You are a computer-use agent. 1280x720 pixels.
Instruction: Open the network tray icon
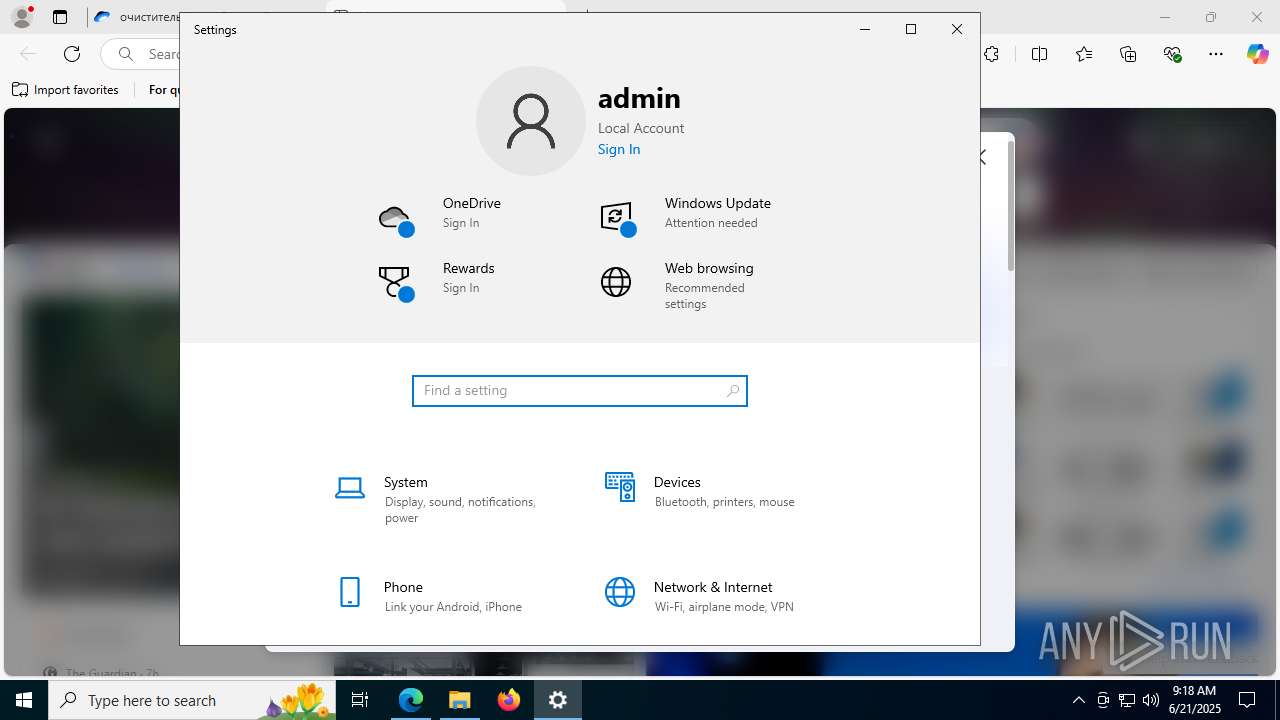click(1126, 700)
